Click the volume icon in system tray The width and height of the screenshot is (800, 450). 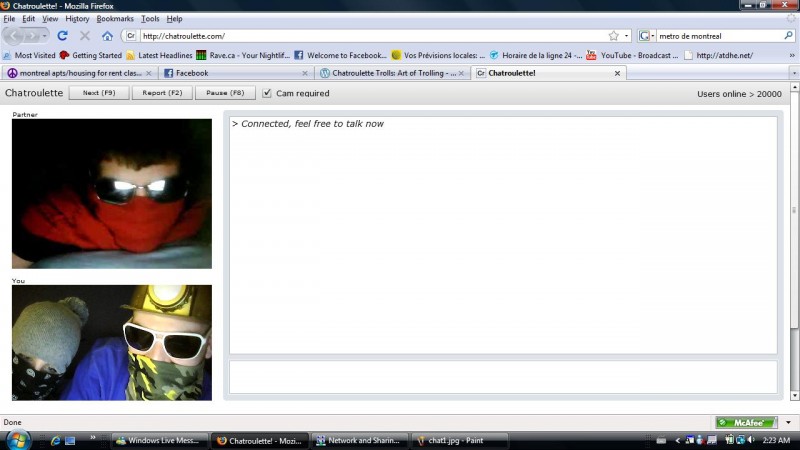(x=751, y=440)
